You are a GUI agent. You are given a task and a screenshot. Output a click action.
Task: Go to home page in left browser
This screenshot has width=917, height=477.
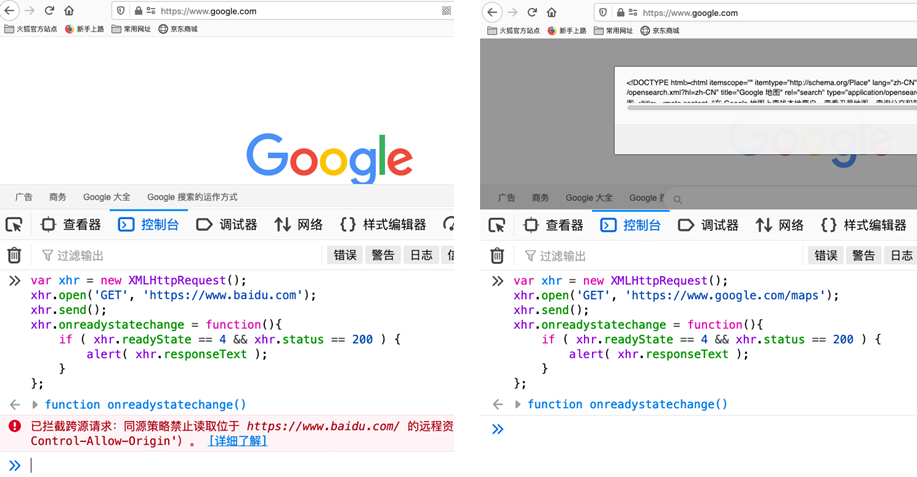69,11
